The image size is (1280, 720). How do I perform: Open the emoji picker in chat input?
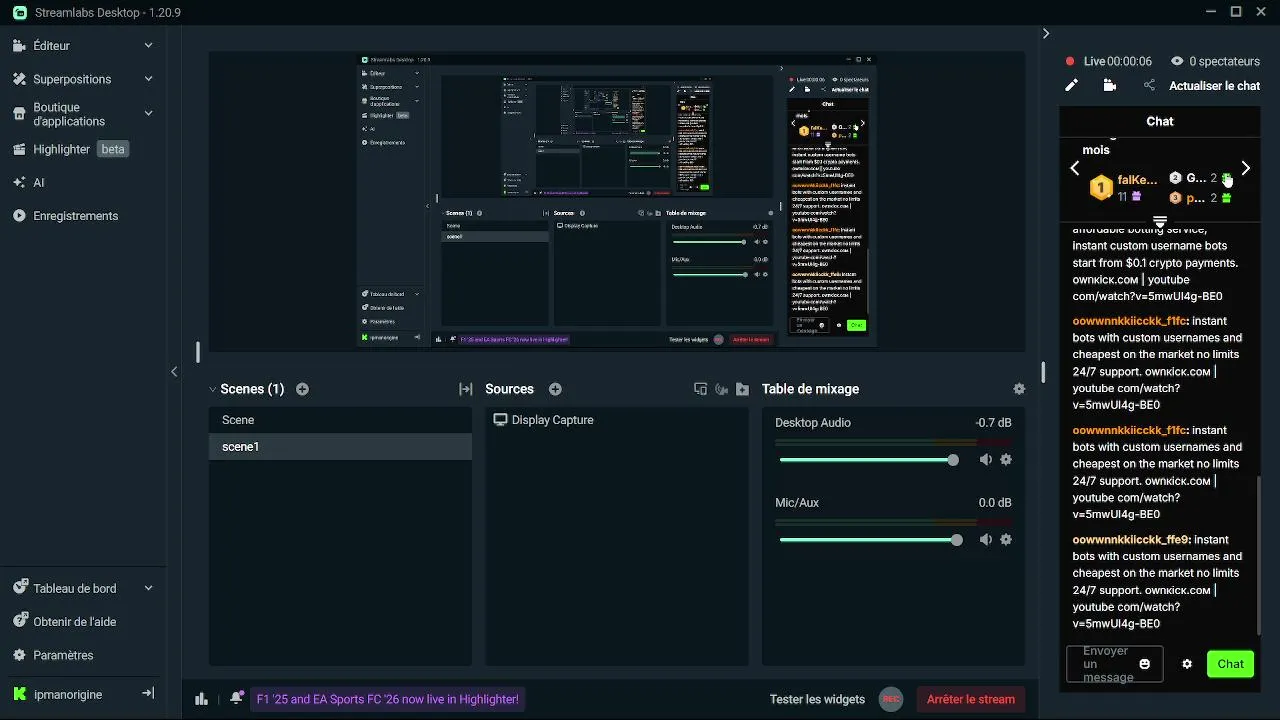1145,664
